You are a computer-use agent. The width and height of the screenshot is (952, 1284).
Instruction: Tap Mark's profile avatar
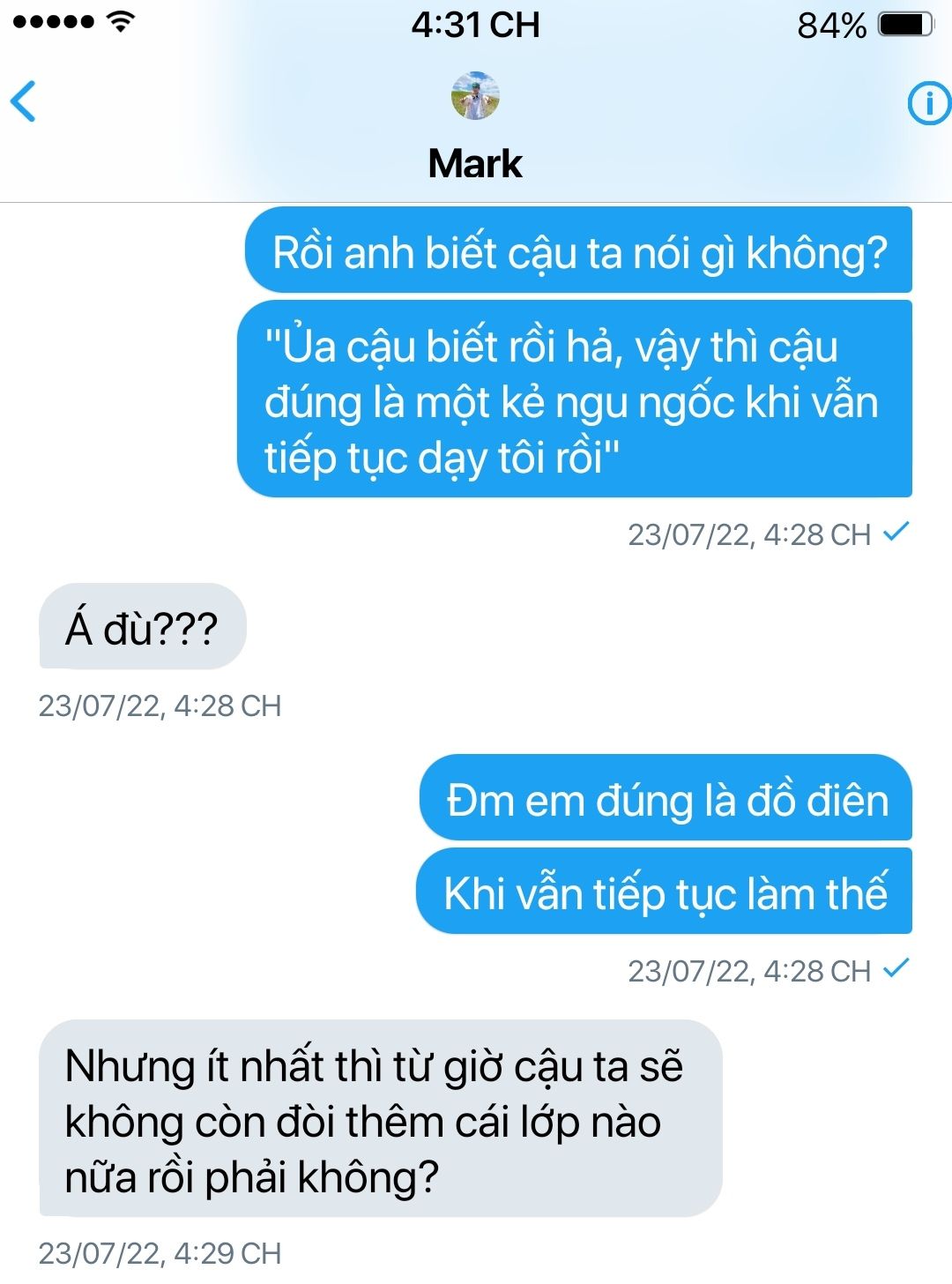click(475, 96)
